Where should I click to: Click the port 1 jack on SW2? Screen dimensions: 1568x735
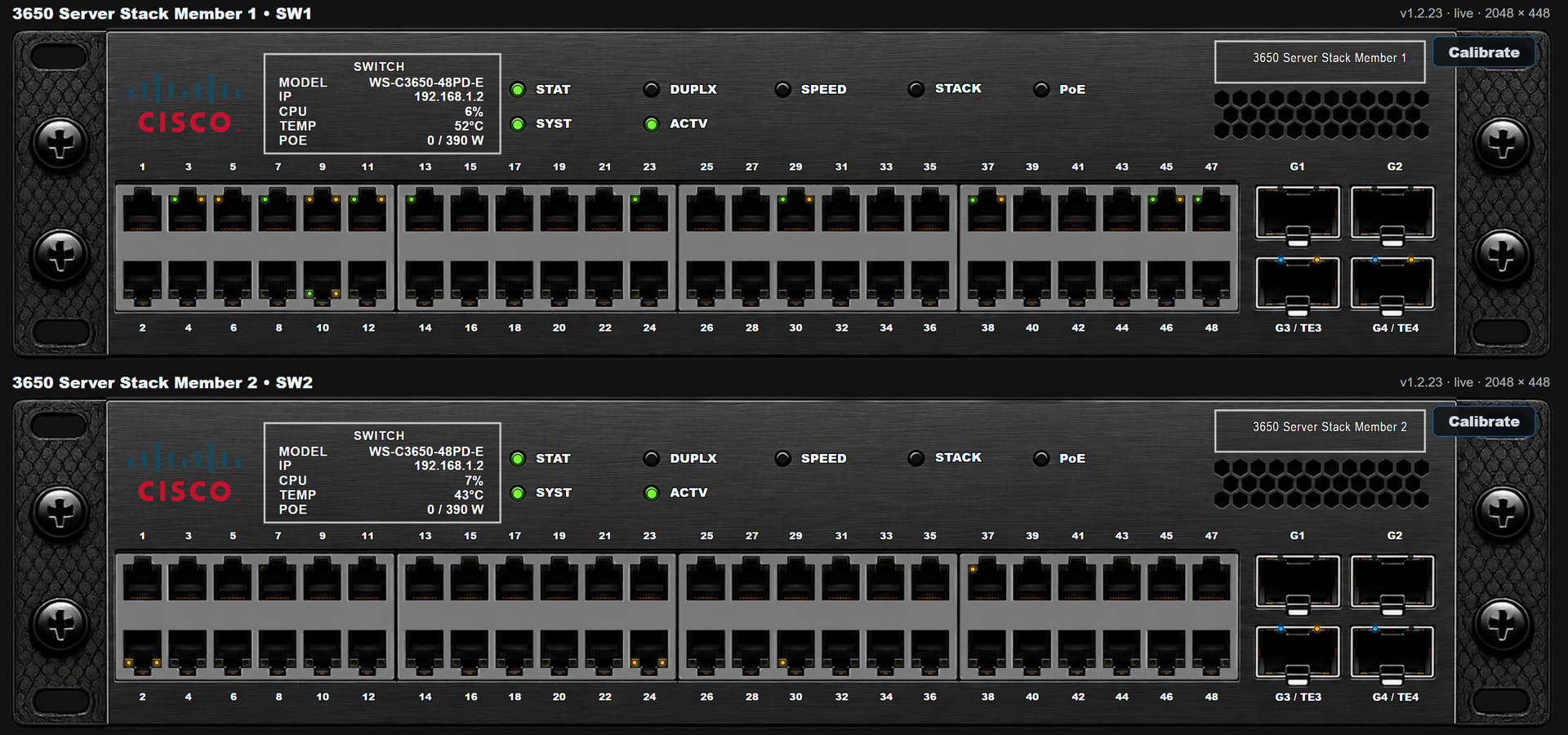143,580
